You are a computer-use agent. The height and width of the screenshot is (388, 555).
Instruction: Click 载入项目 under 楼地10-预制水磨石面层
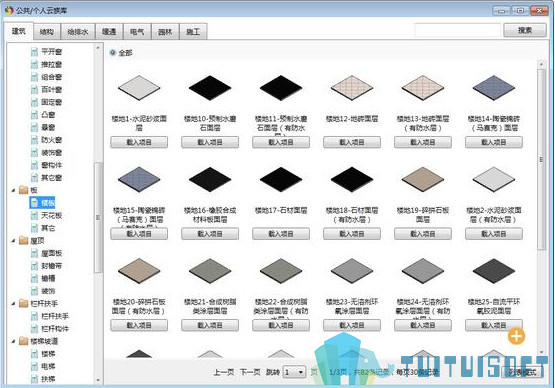pos(210,142)
